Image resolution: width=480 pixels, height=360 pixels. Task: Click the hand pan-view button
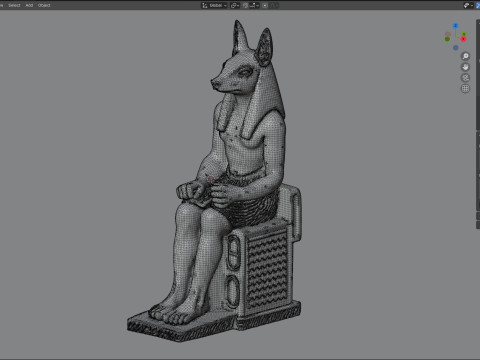(465, 67)
